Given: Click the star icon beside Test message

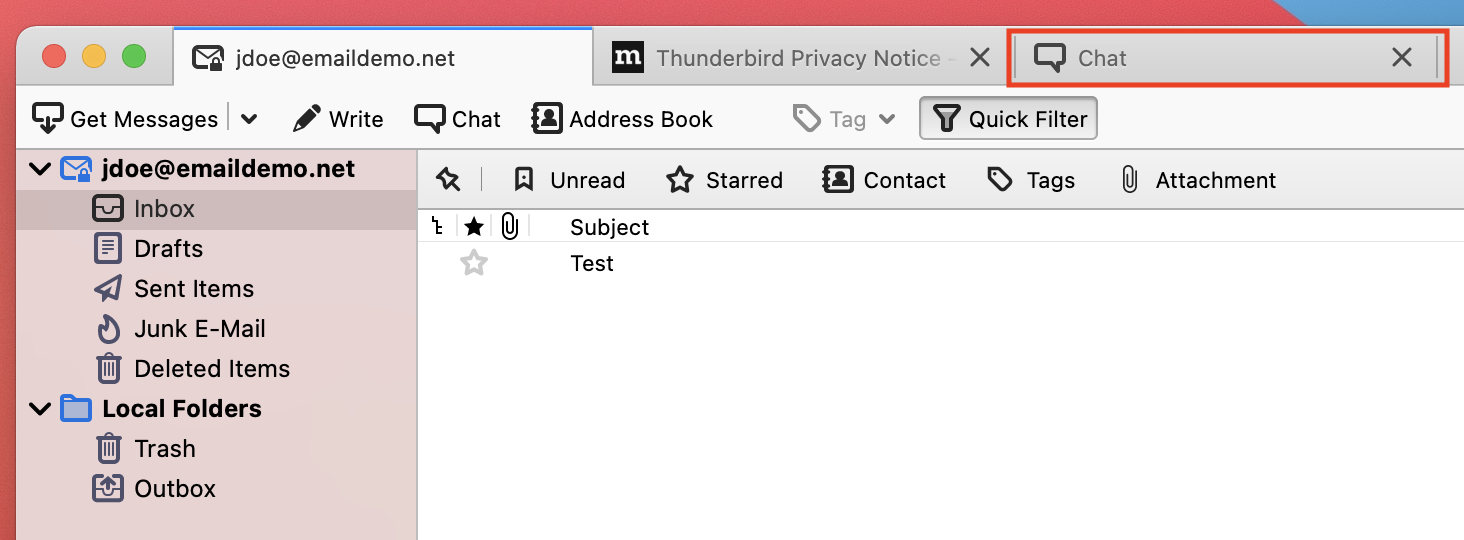Looking at the screenshot, I should click(x=474, y=264).
